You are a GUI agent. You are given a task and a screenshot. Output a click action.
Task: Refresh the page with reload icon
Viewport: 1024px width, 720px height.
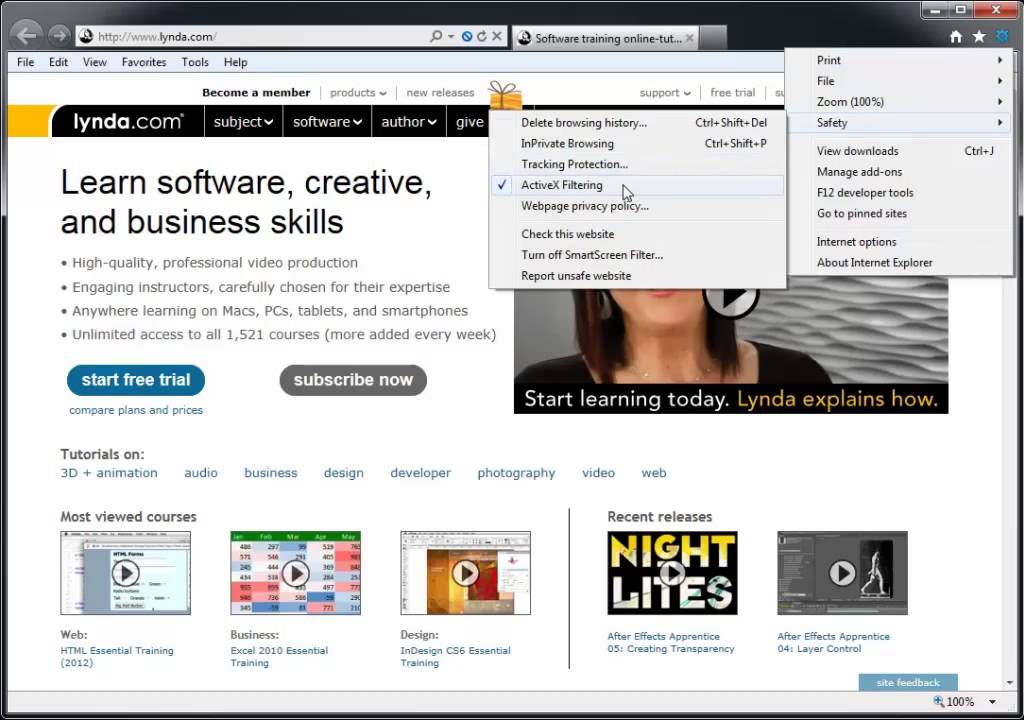(482, 37)
